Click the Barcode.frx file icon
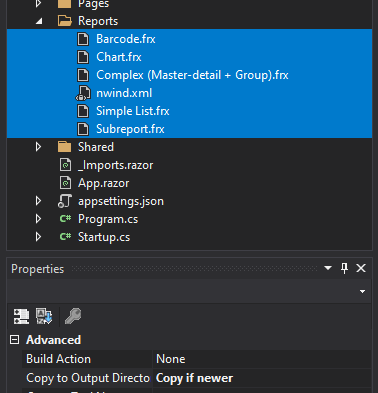Image resolution: width=378 pixels, height=393 pixels. point(83,39)
